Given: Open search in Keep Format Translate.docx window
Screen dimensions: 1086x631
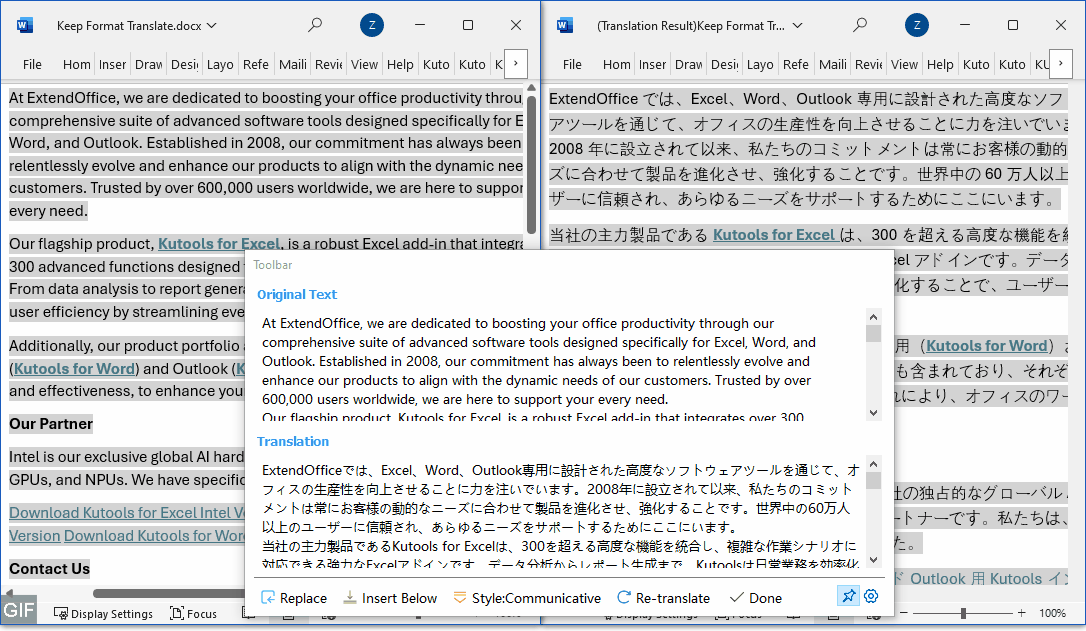Looking at the screenshot, I should [315, 26].
